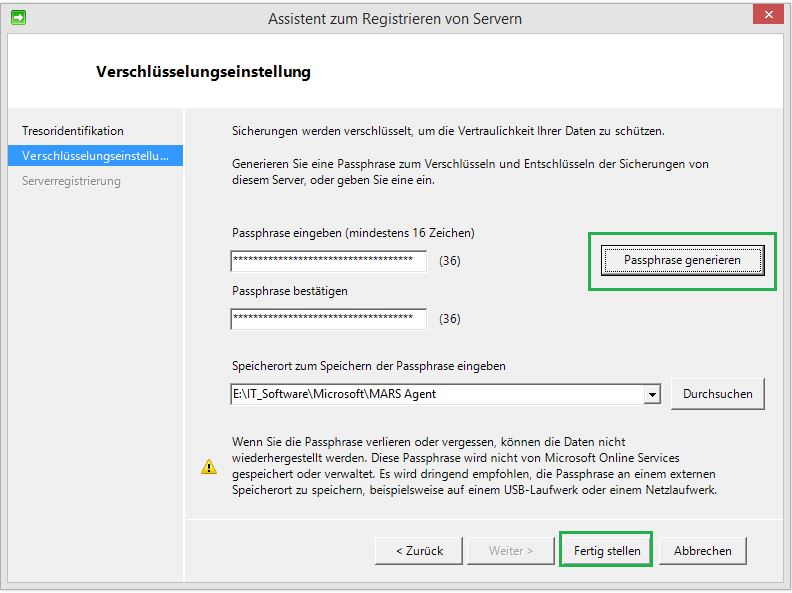
Task: Select the Verschlüsselungseinstellu... step in sidebar
Action: [x=95, y=156]
